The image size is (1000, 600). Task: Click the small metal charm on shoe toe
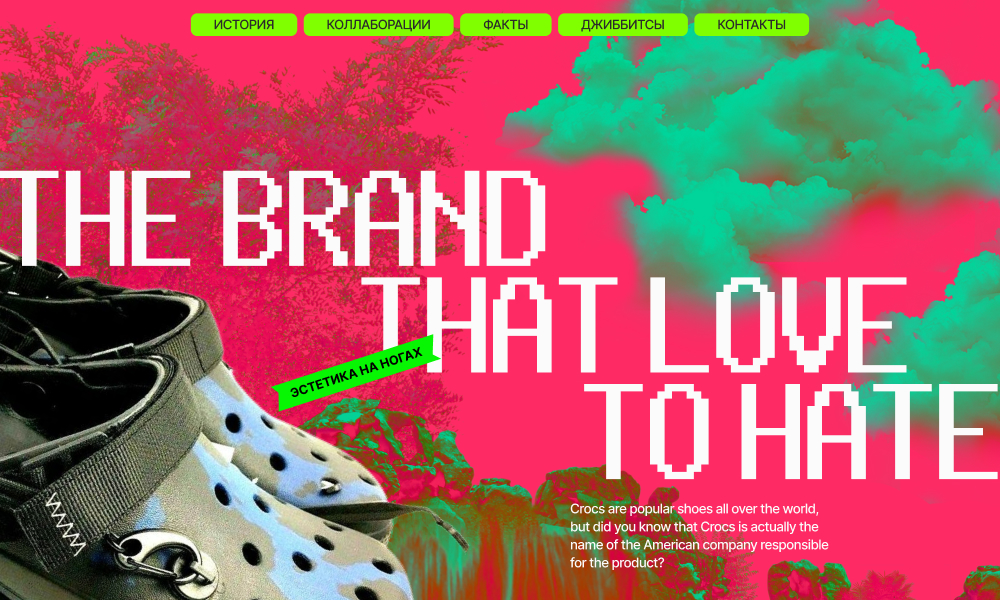330,487
